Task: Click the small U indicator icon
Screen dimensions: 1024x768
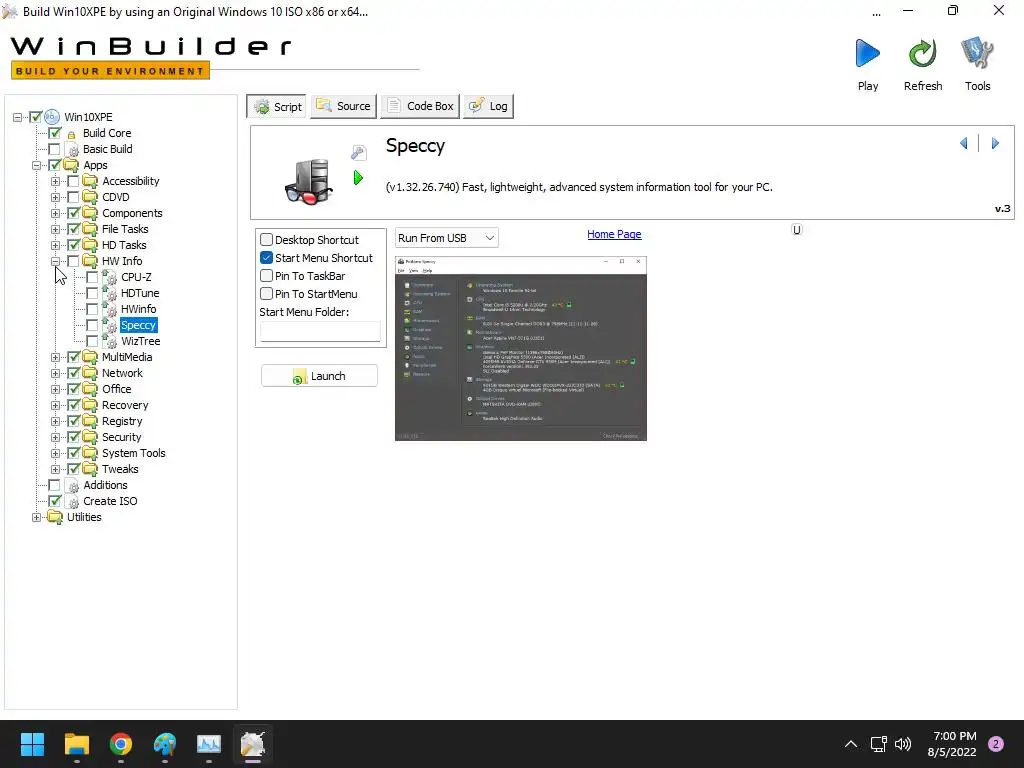Action: click(x=797, y=229)
